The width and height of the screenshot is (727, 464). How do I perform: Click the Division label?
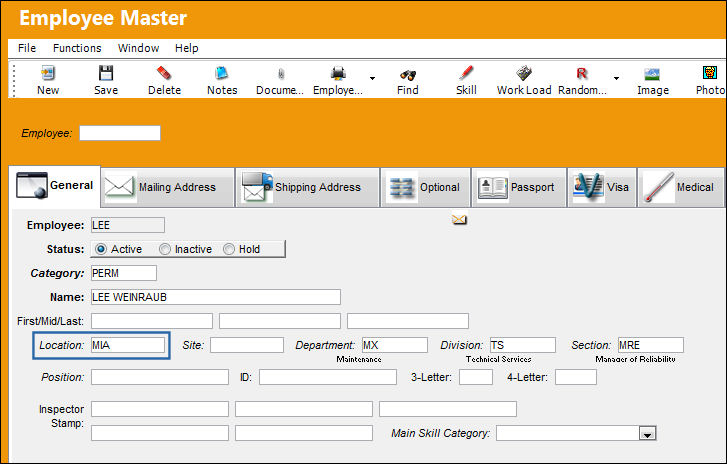coord(462,345)
